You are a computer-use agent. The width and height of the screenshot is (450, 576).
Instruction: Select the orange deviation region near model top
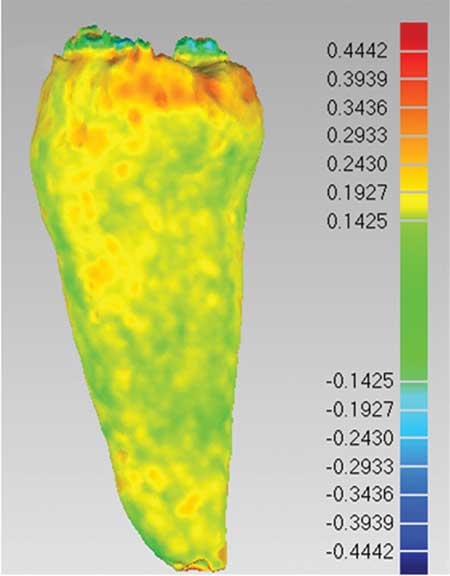pyautogui.click(x=147, y=84)
